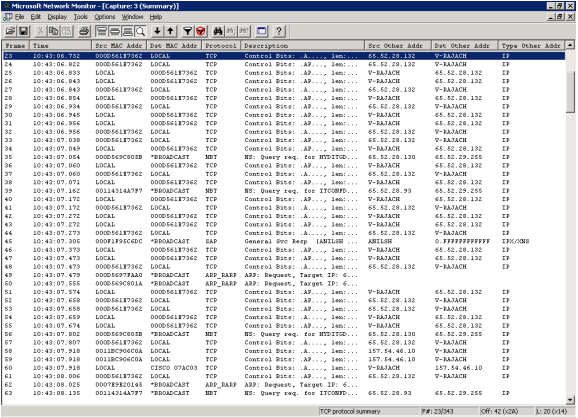
Task: Click time 10:43:08.135 in frame 63
Action: [56, 393]
